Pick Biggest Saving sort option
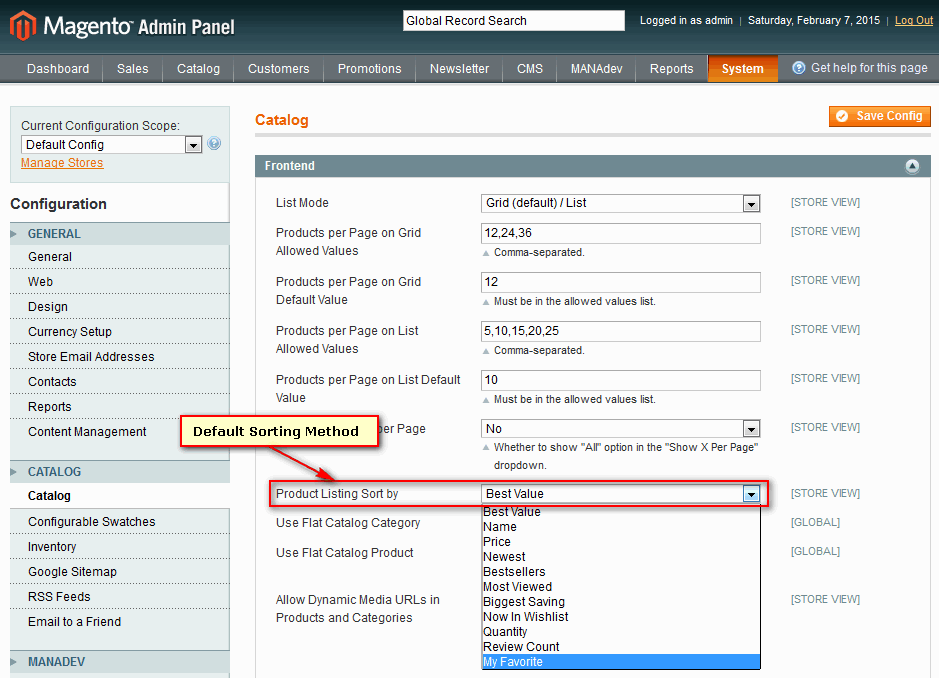This screenshot has height=678, width=939. (524, 602)
